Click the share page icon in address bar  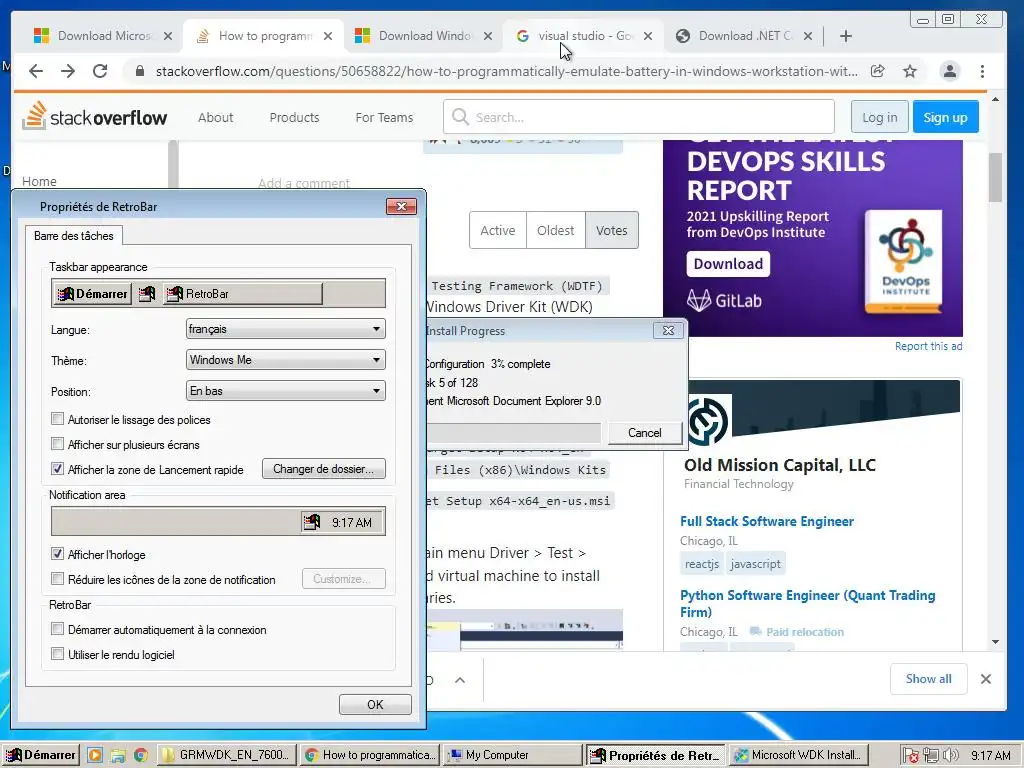click(x=878, y=71)
